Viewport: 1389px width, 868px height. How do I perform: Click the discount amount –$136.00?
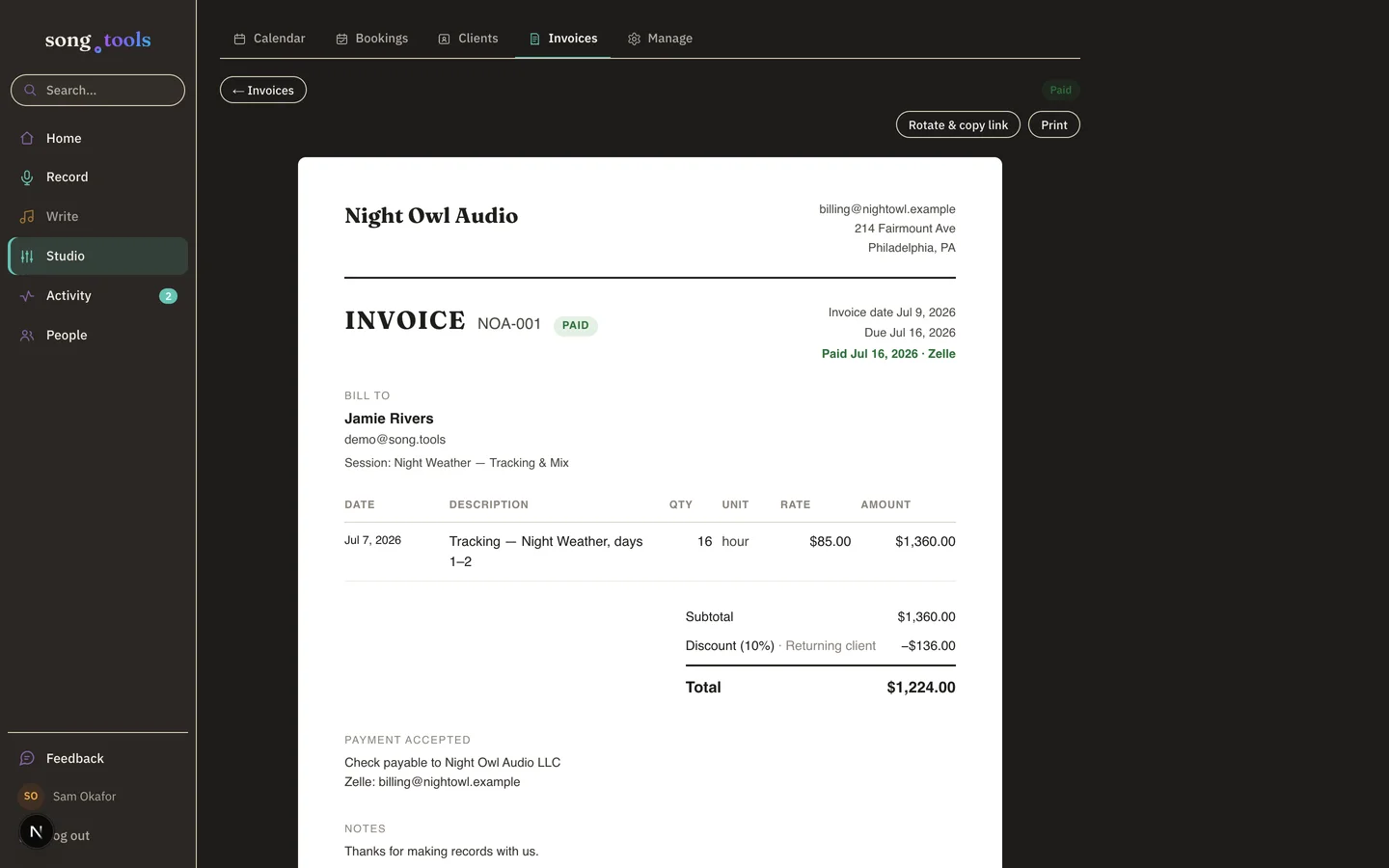click(928, 646)
